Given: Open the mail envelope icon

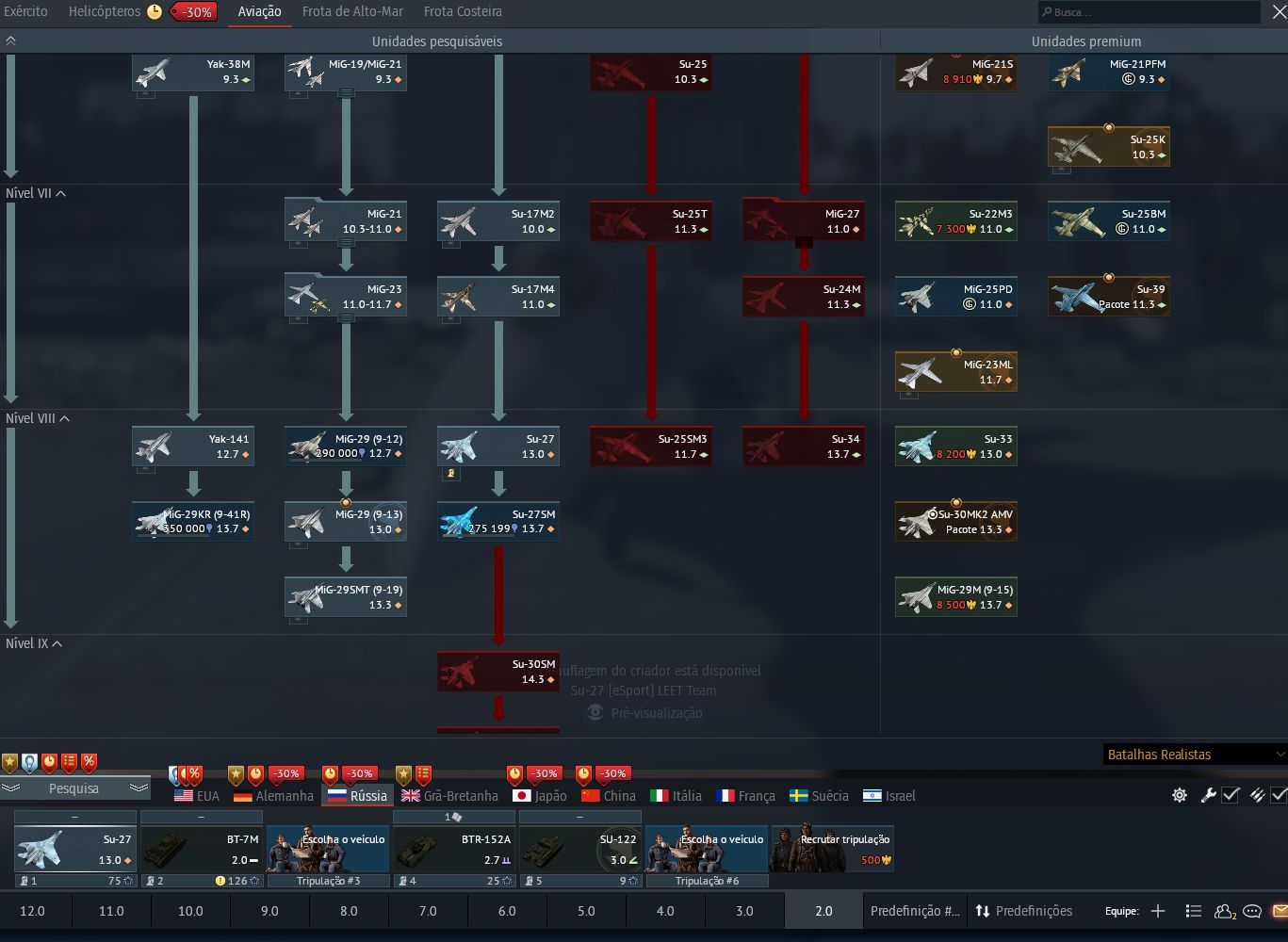Looking at the screenshot, I should 1280,911.
